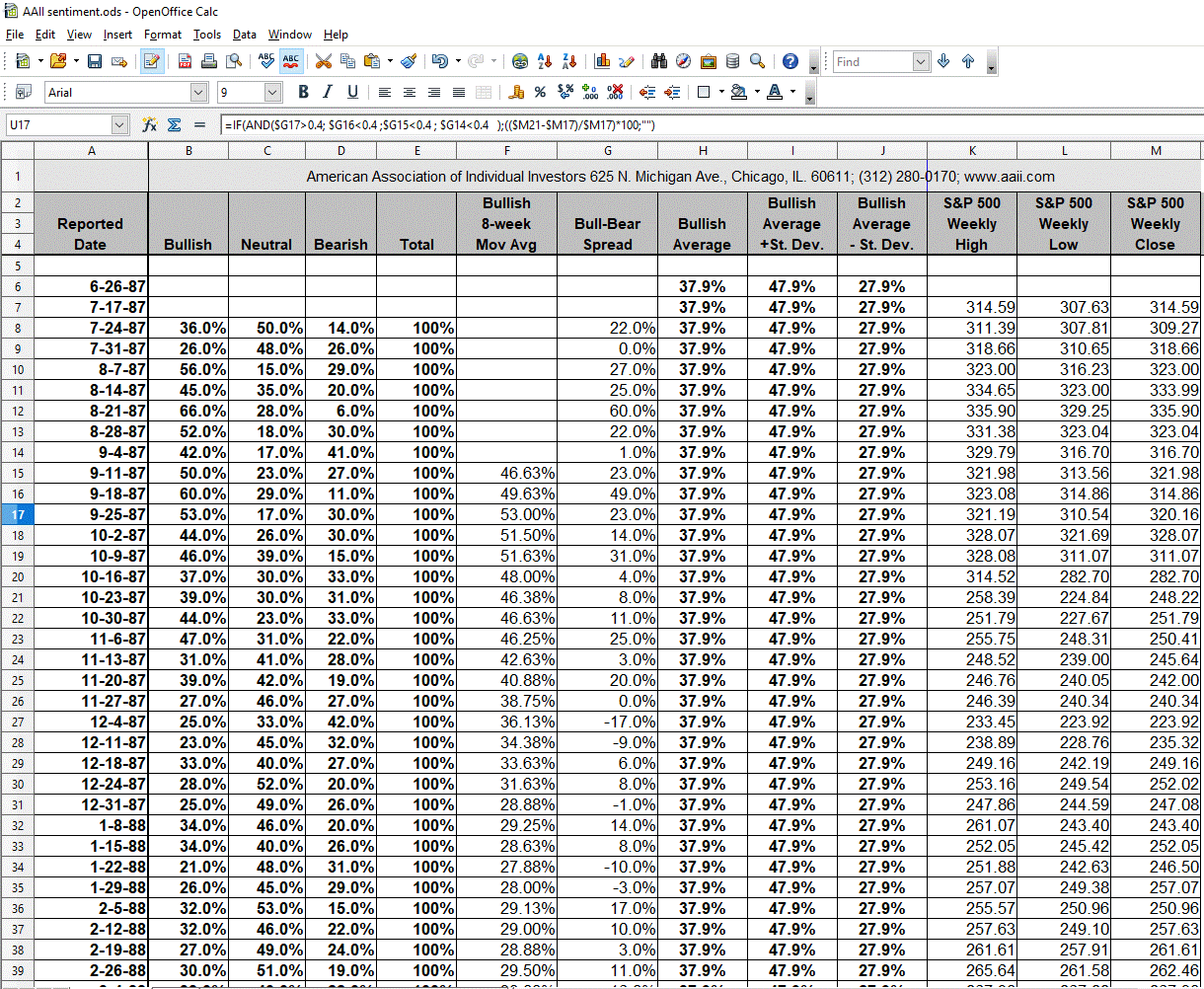This screenshot has width=1204, height=989.
Task: Open Find & Replace binoculars icon
Action: click(659, 61)
